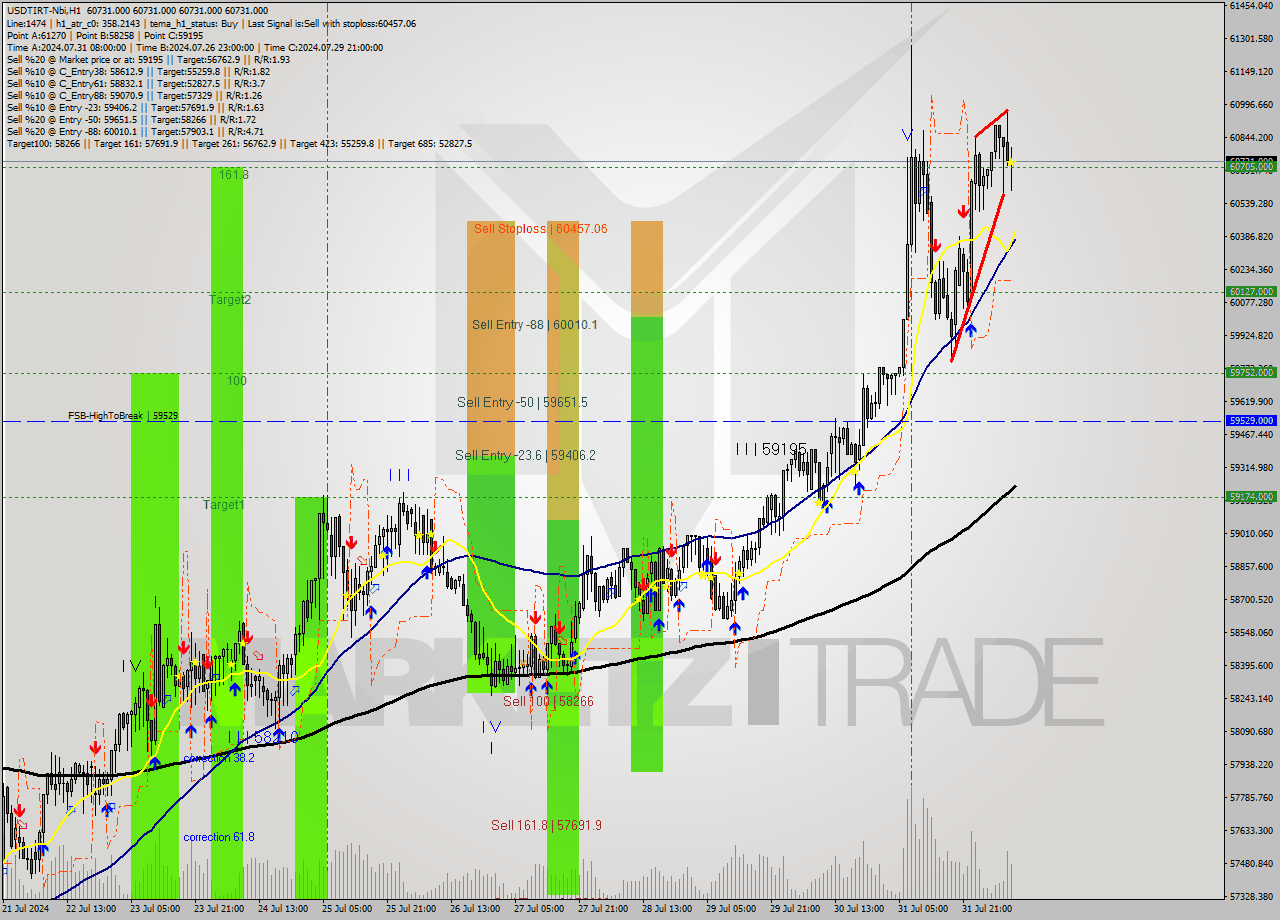The height and width of the screenshot is (920, 1280).
Task: Click the 'FSB-HighToBreak | 59529' line label
Action: [x=123, y=415]
